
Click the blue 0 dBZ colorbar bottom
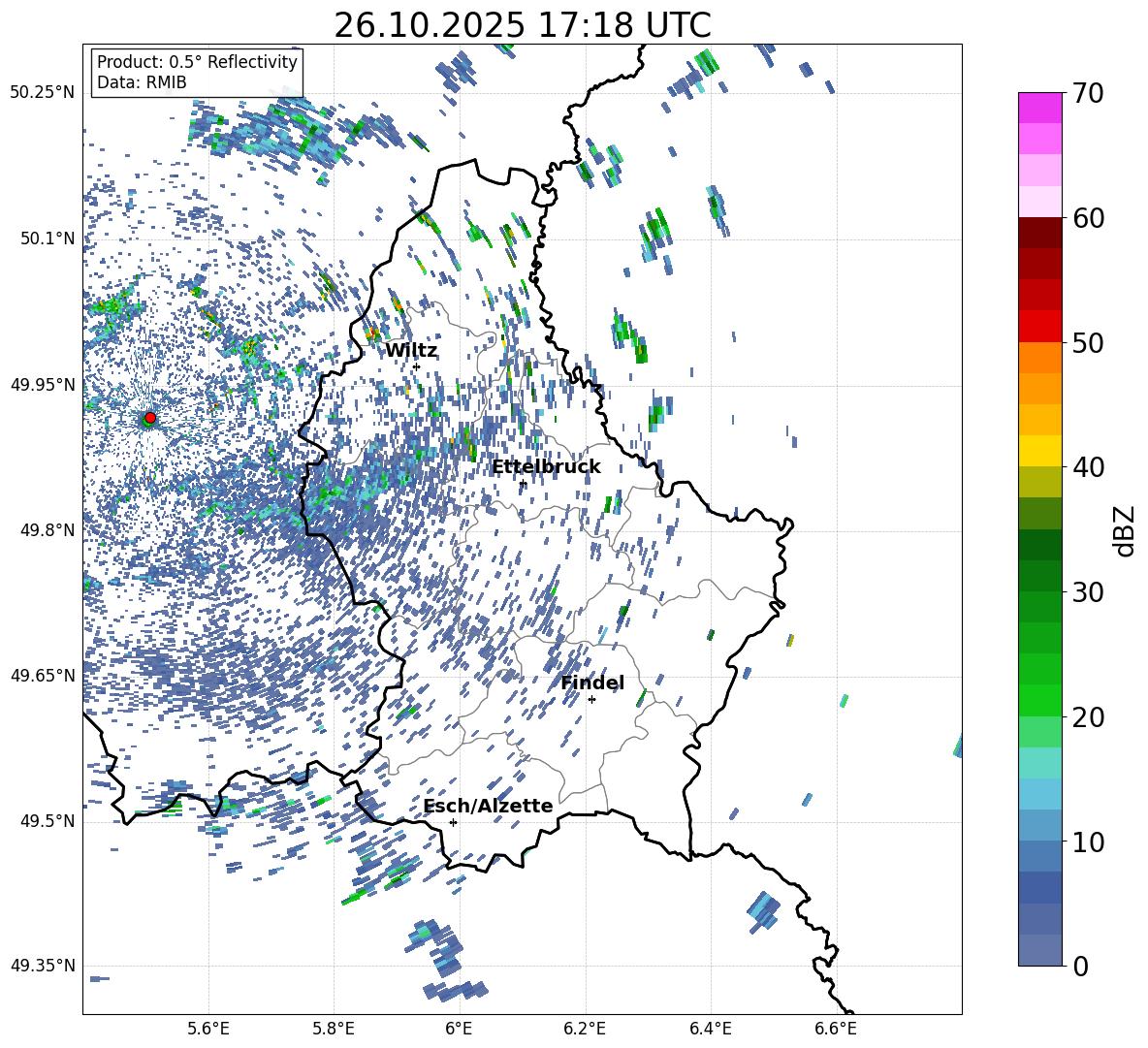[x=1039, y=950]
